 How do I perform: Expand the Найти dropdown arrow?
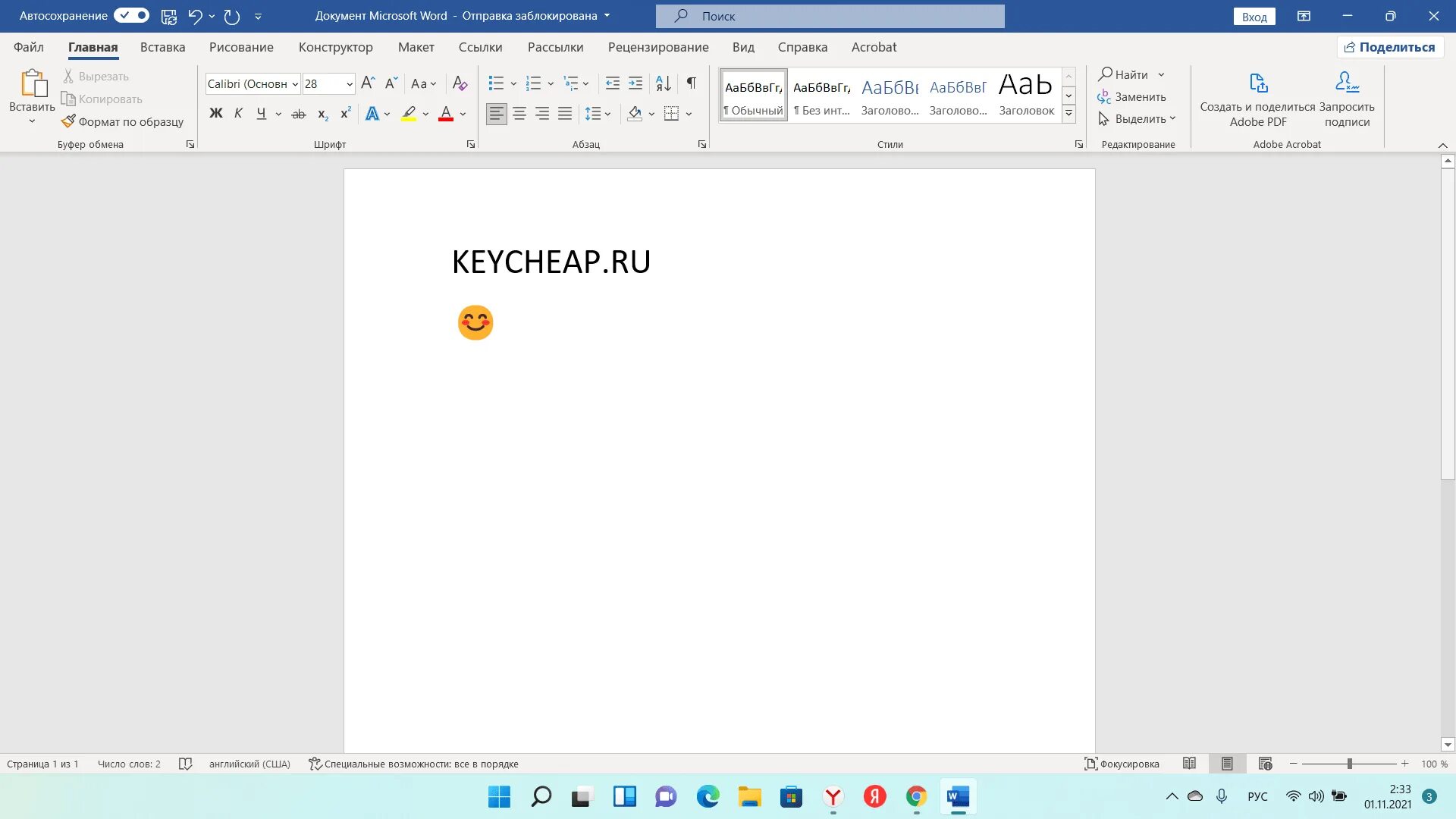(1161, 74)
